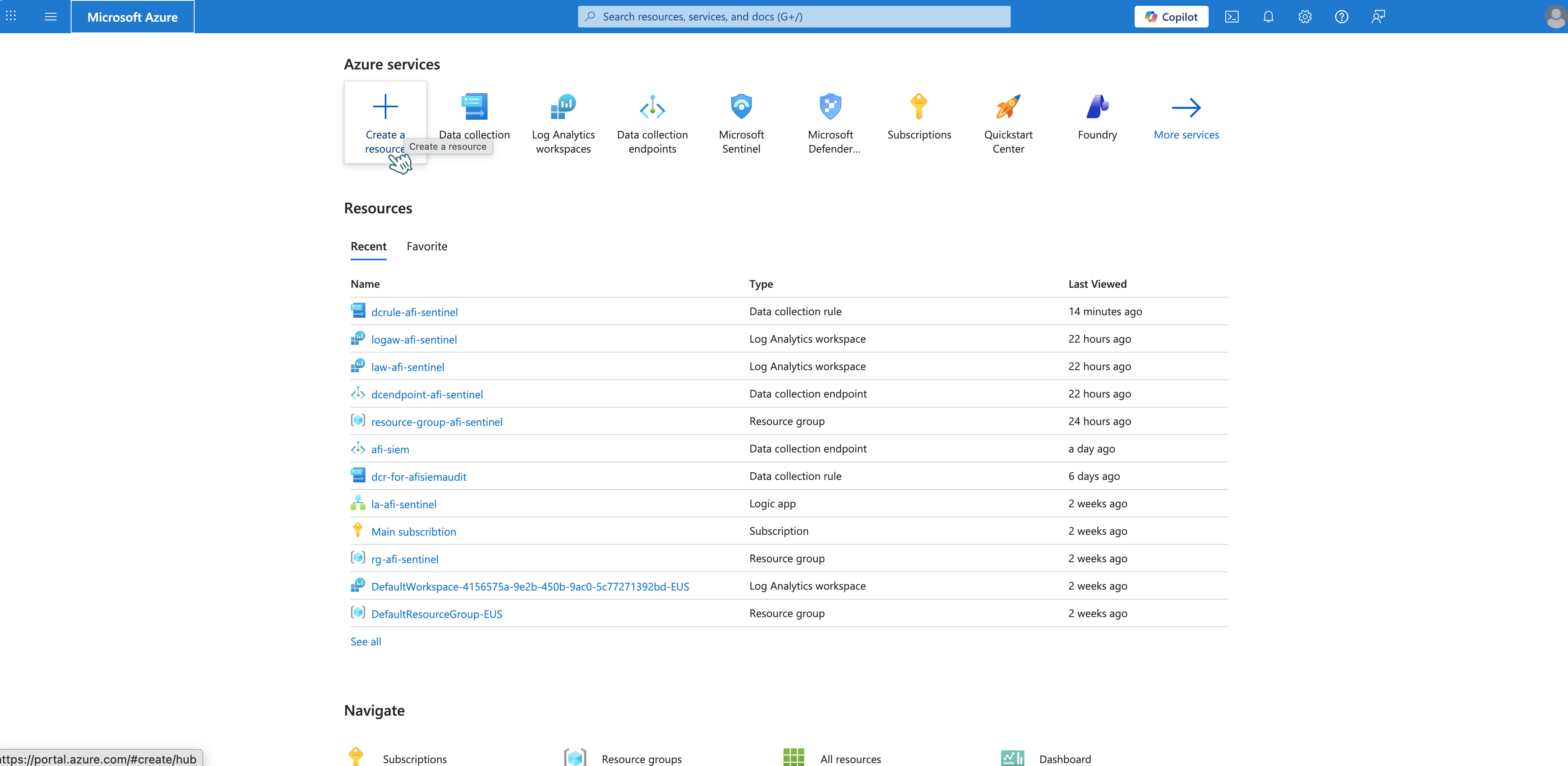The width and height of the screenshot is (1568, 766).
Task: Open Log Analytics workspaces icon
Action: (563, 106)
